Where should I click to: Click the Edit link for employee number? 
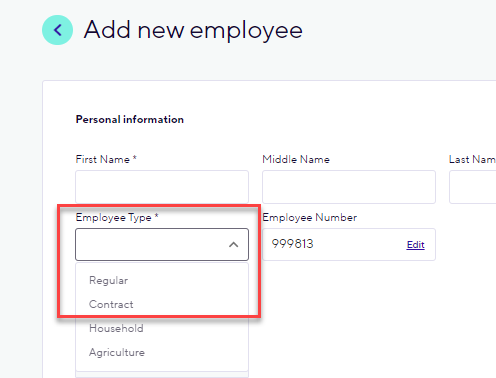pyautogui.click(x=415, y=245)
